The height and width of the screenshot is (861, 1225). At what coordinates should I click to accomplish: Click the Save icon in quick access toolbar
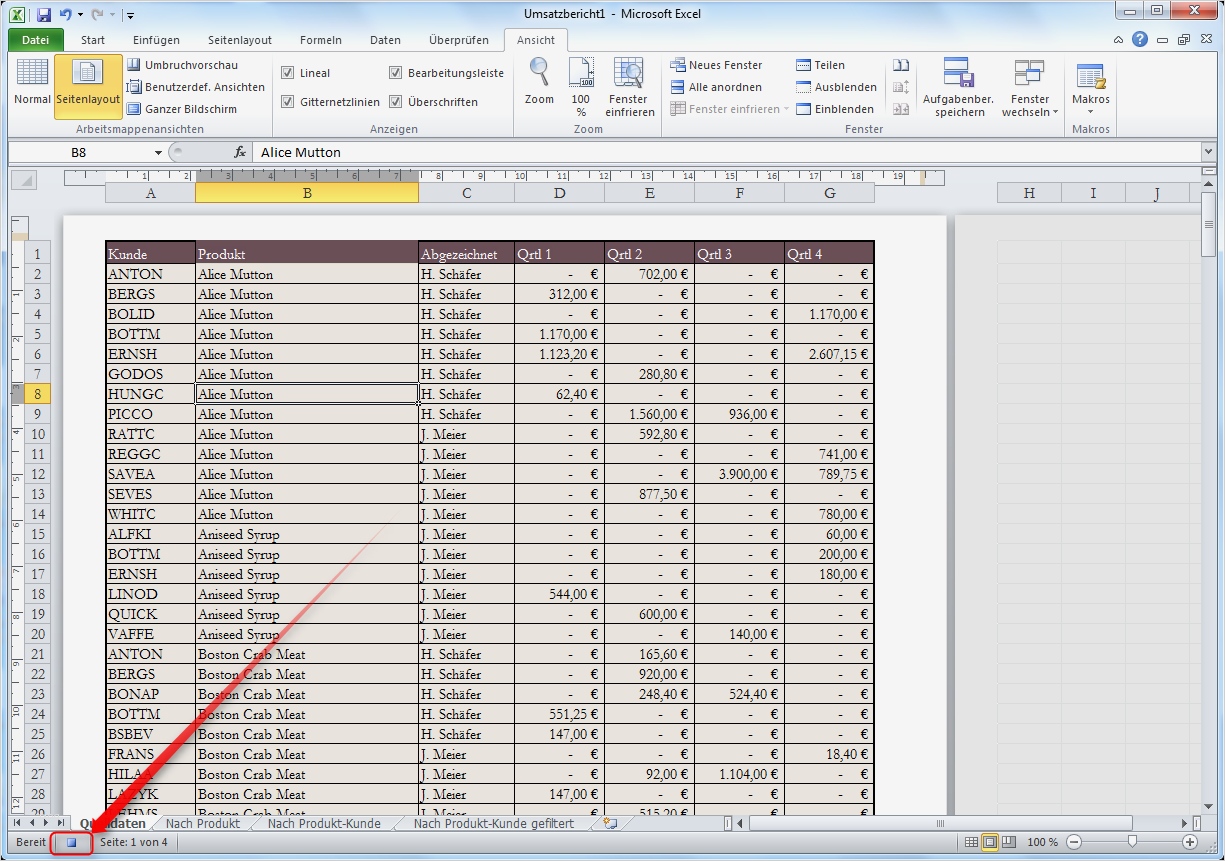[x=43, y=15]
